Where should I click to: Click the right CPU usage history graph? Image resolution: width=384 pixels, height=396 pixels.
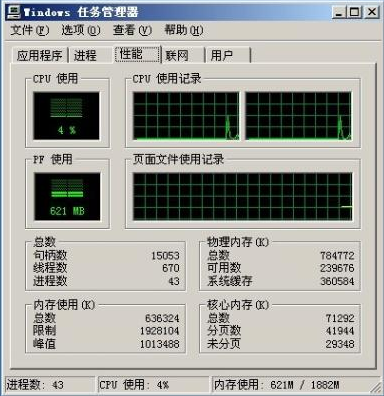coord(298,116)
